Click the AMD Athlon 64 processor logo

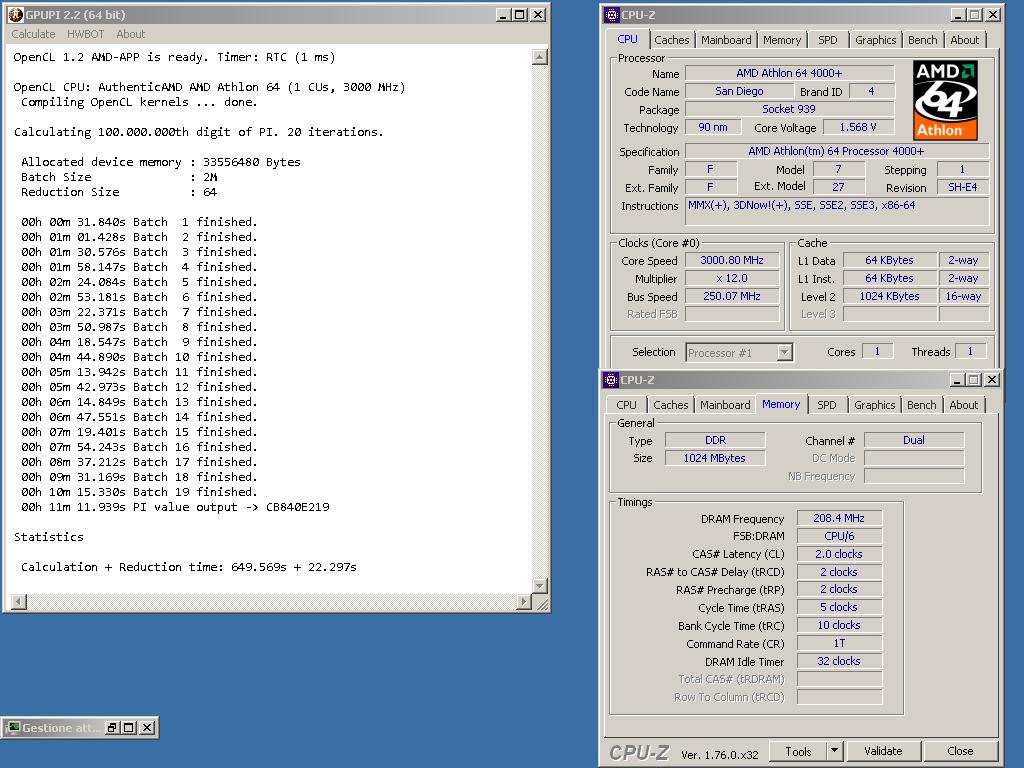pyautogui.click(x=945, y=100)
